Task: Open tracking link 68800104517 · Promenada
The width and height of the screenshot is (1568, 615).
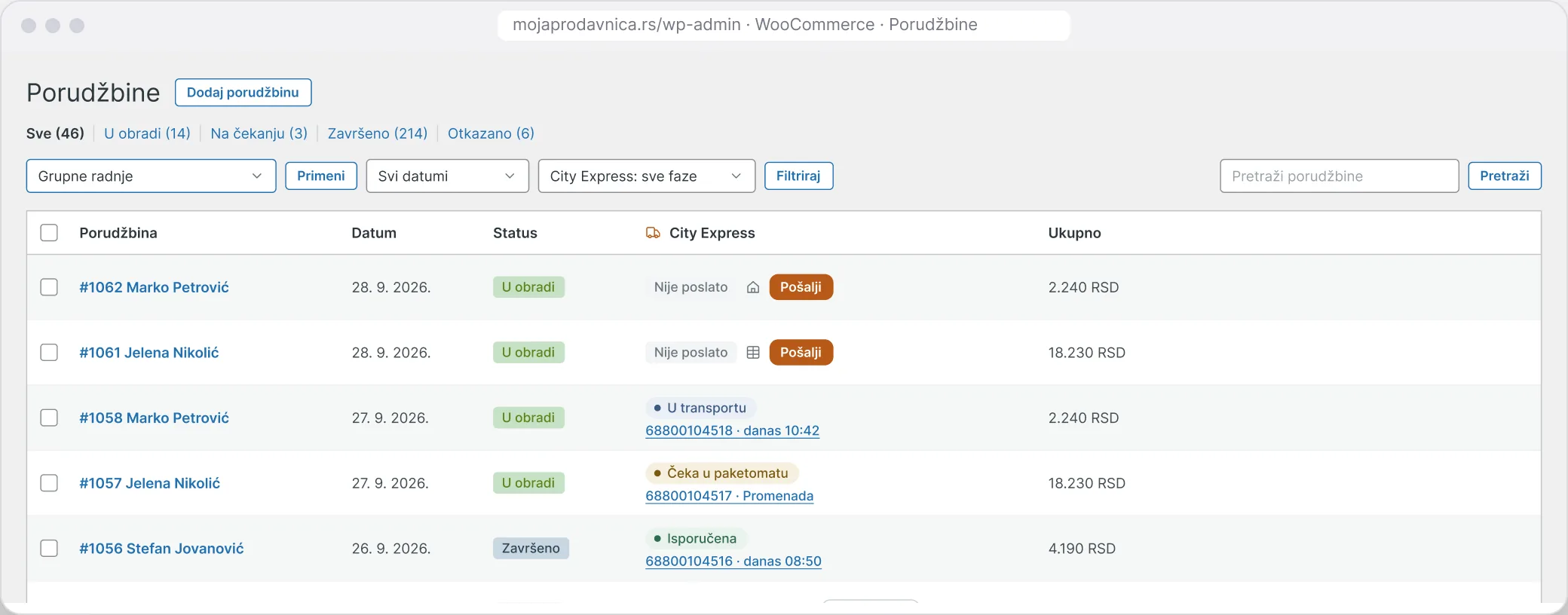Action: pyautogui.click(x=729, y=496)
